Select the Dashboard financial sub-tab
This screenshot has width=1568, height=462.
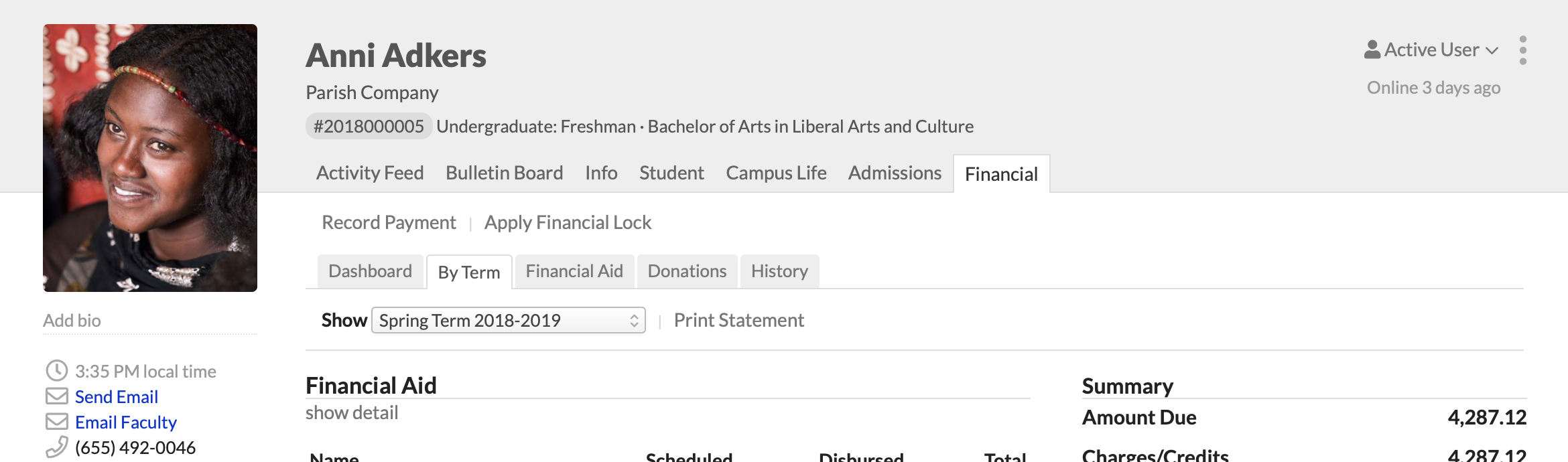pyautogui.click(x=370, y=271)
